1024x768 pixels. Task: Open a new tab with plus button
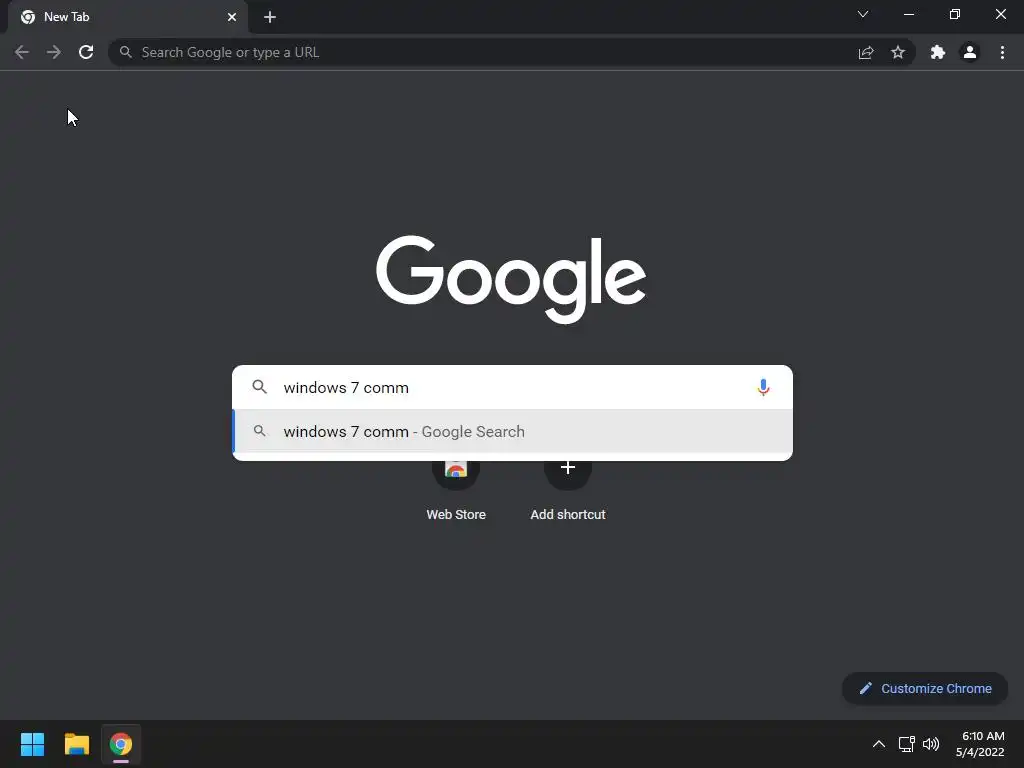tap(270, 17)
